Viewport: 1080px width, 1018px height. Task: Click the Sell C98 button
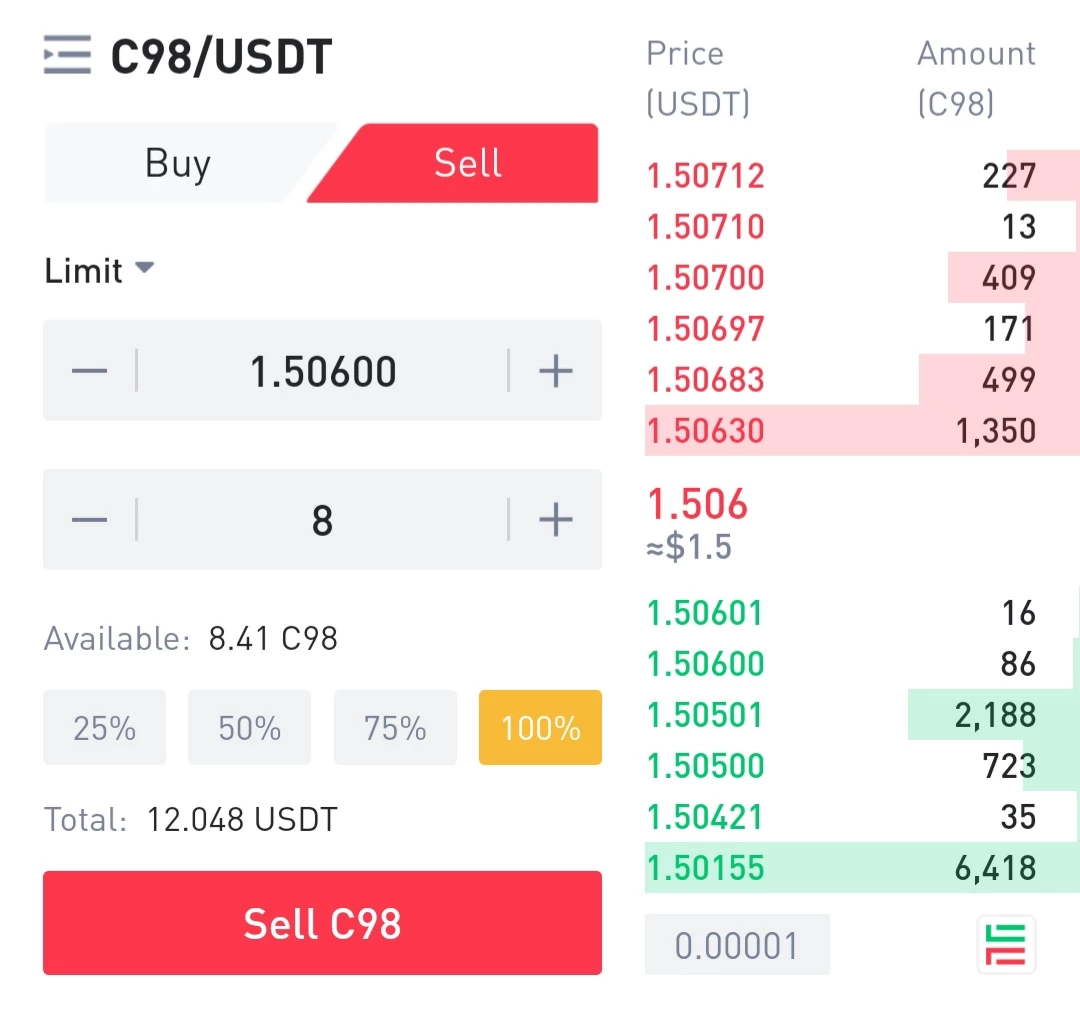click(x=322, y=923)
